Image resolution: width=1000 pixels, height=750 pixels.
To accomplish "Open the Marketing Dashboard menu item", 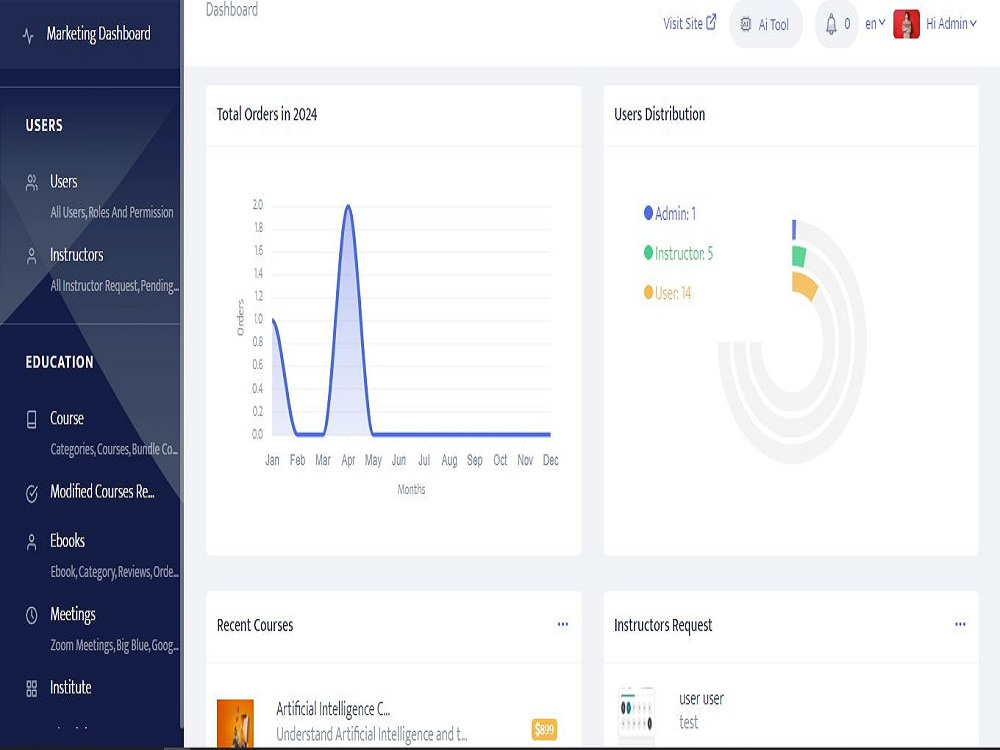I will point(98,34).
